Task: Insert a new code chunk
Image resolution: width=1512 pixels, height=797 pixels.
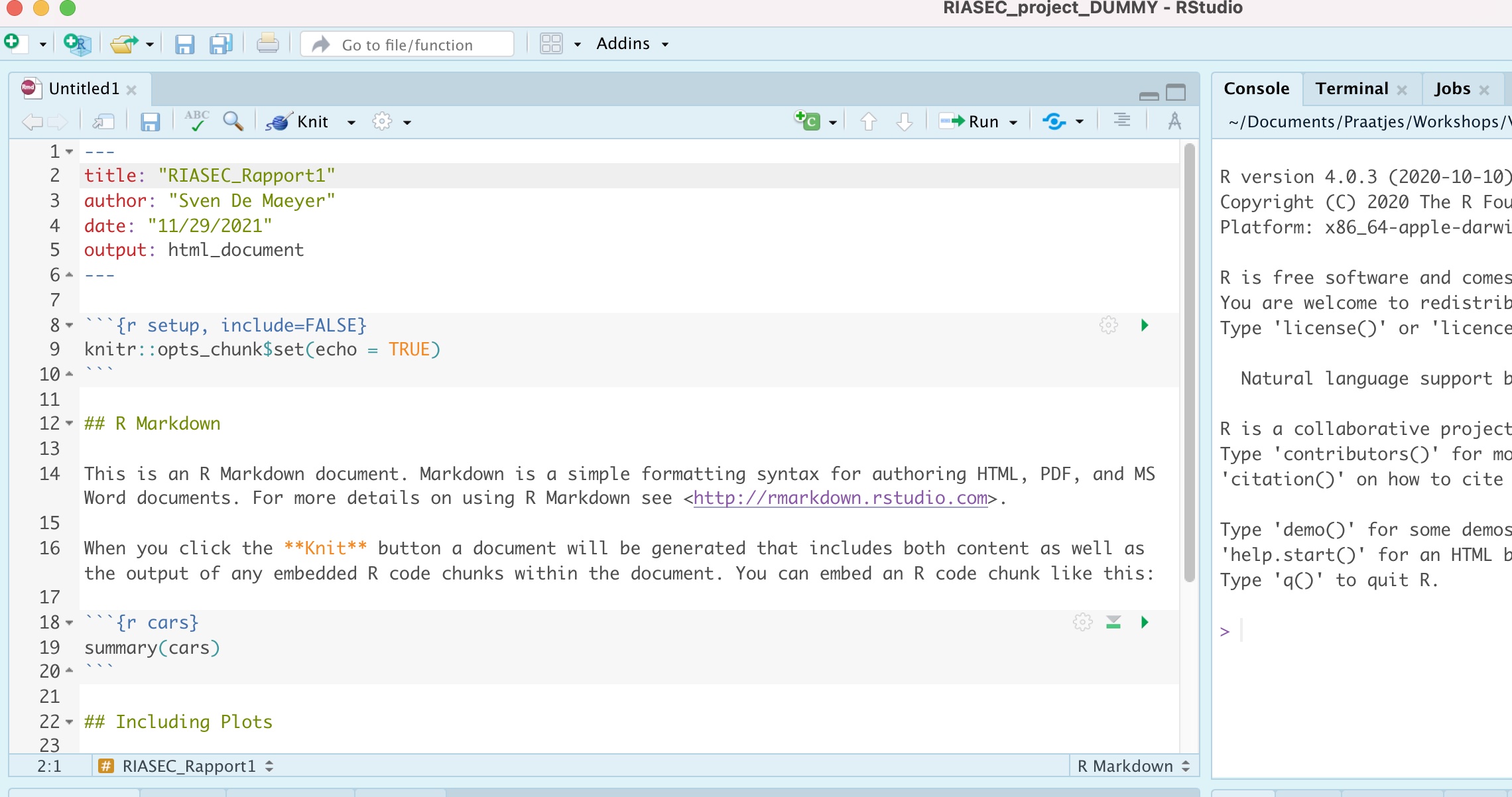Action: [x=808, y=121]
